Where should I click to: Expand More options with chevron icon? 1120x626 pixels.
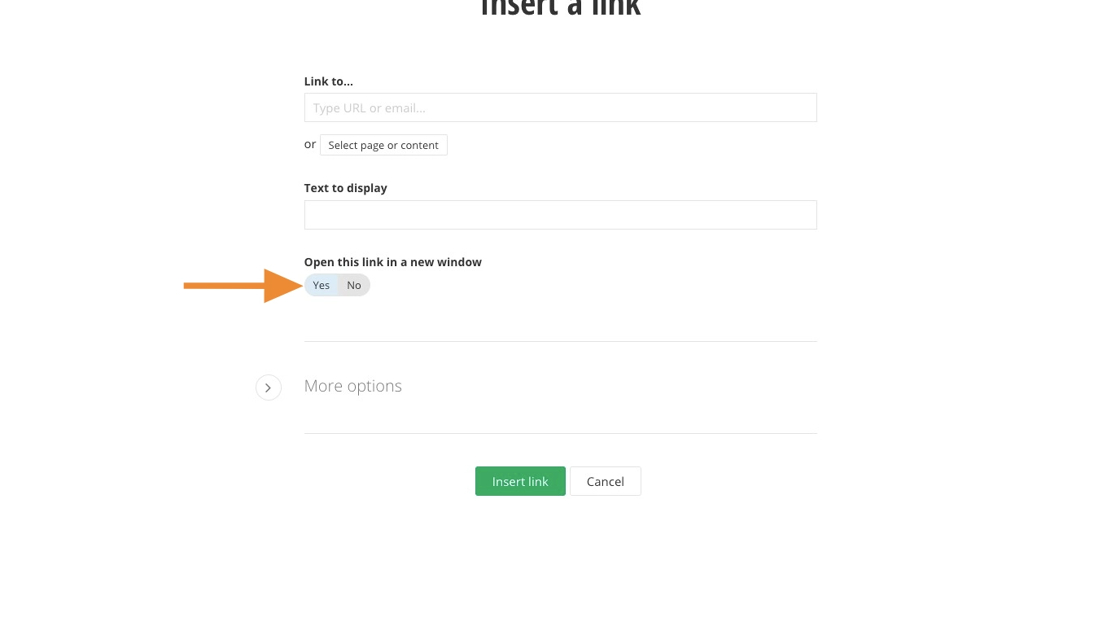268,387
